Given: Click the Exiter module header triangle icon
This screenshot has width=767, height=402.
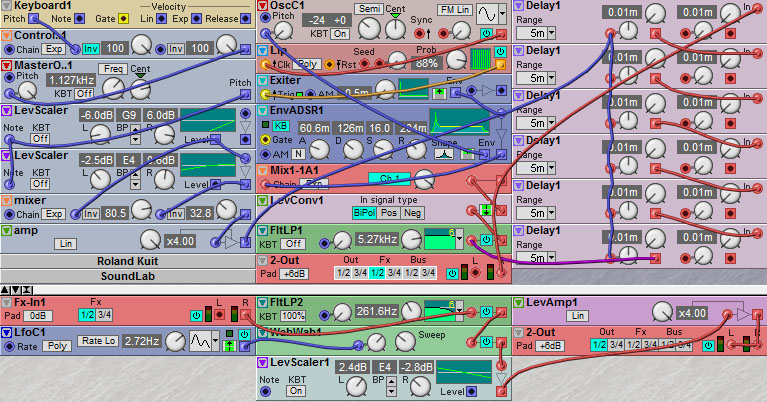Looking at the screenshot, I should click(x=262, y=81).
